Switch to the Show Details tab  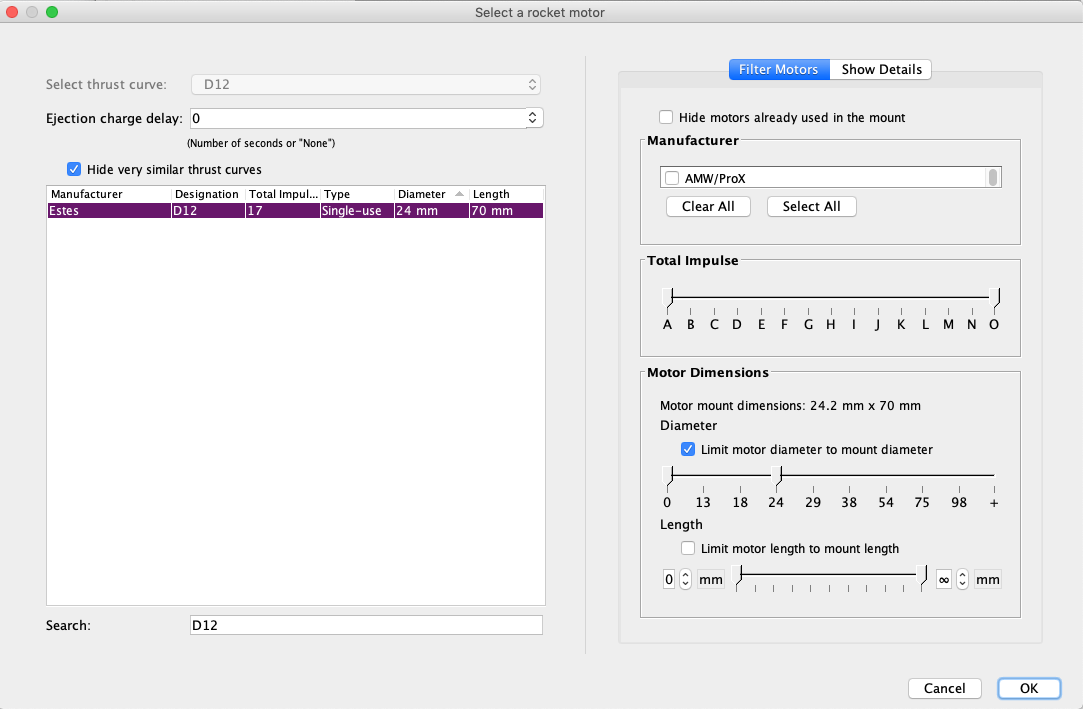880,69
